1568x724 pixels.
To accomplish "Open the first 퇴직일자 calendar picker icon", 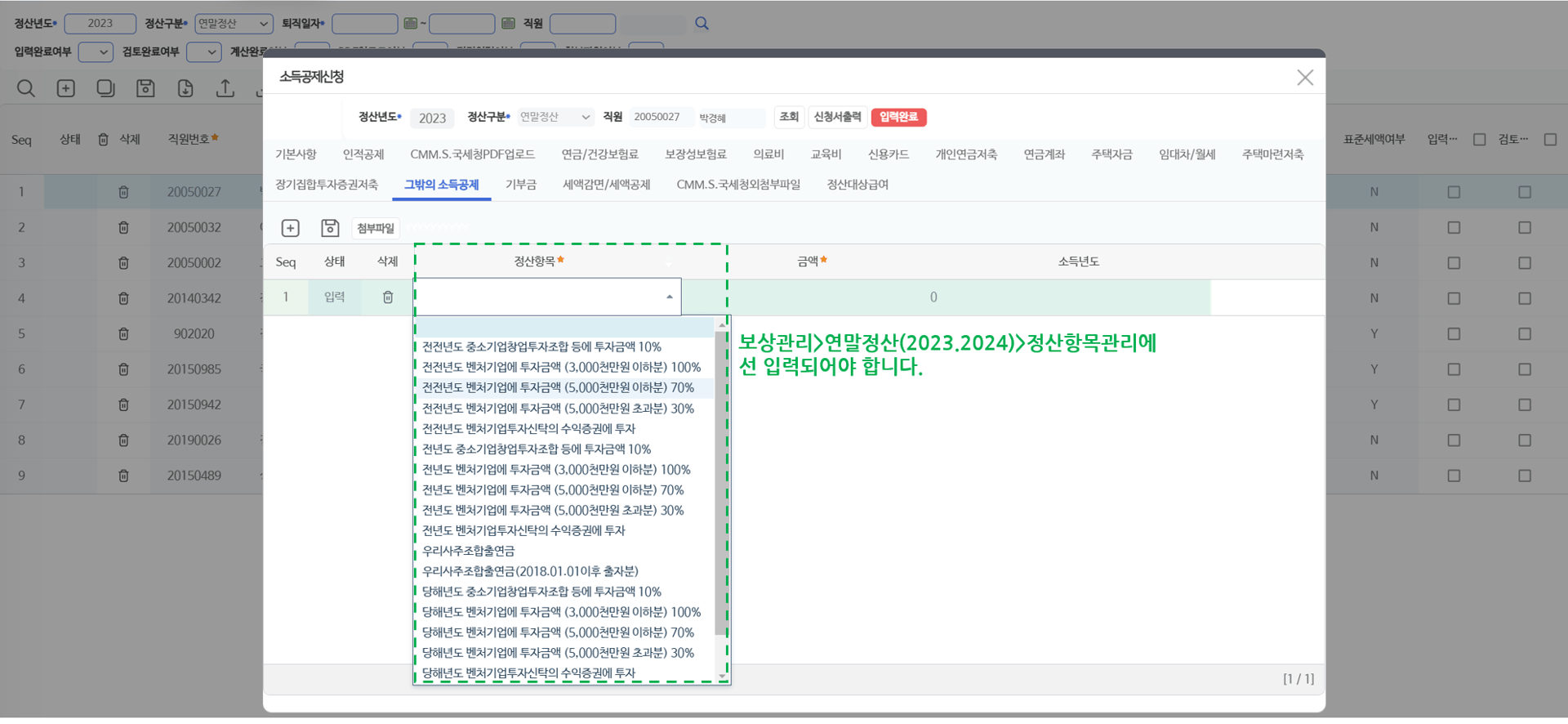I will tap(411, 23).
